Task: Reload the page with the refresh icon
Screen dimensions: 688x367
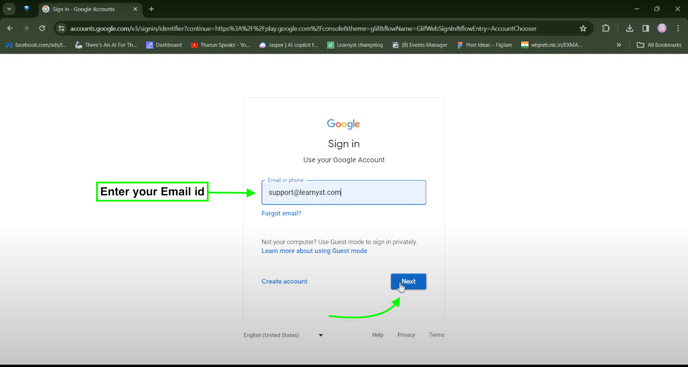Action: coord(42,28)
